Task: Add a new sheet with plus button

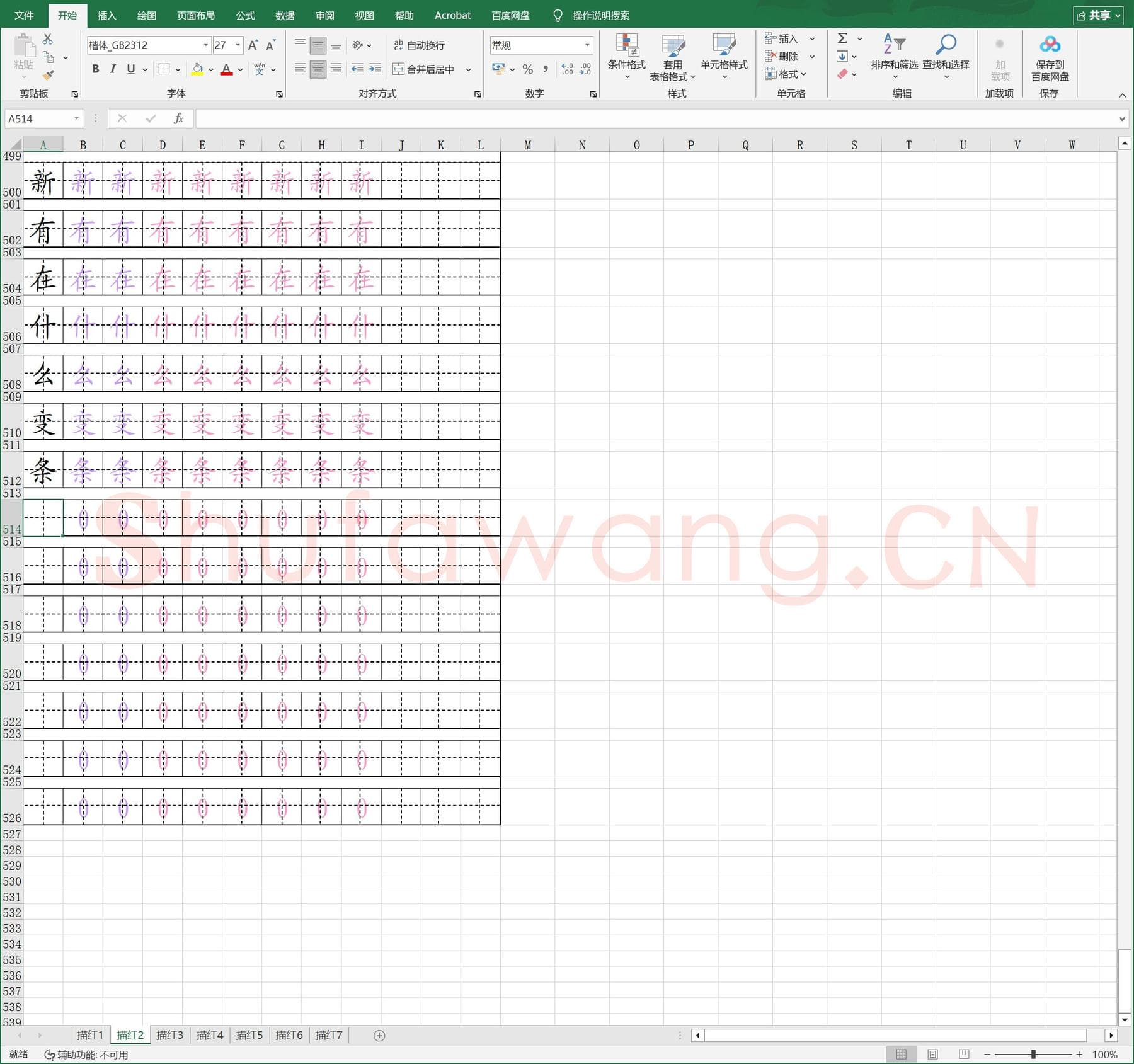Action: (x=379, y=1036)
